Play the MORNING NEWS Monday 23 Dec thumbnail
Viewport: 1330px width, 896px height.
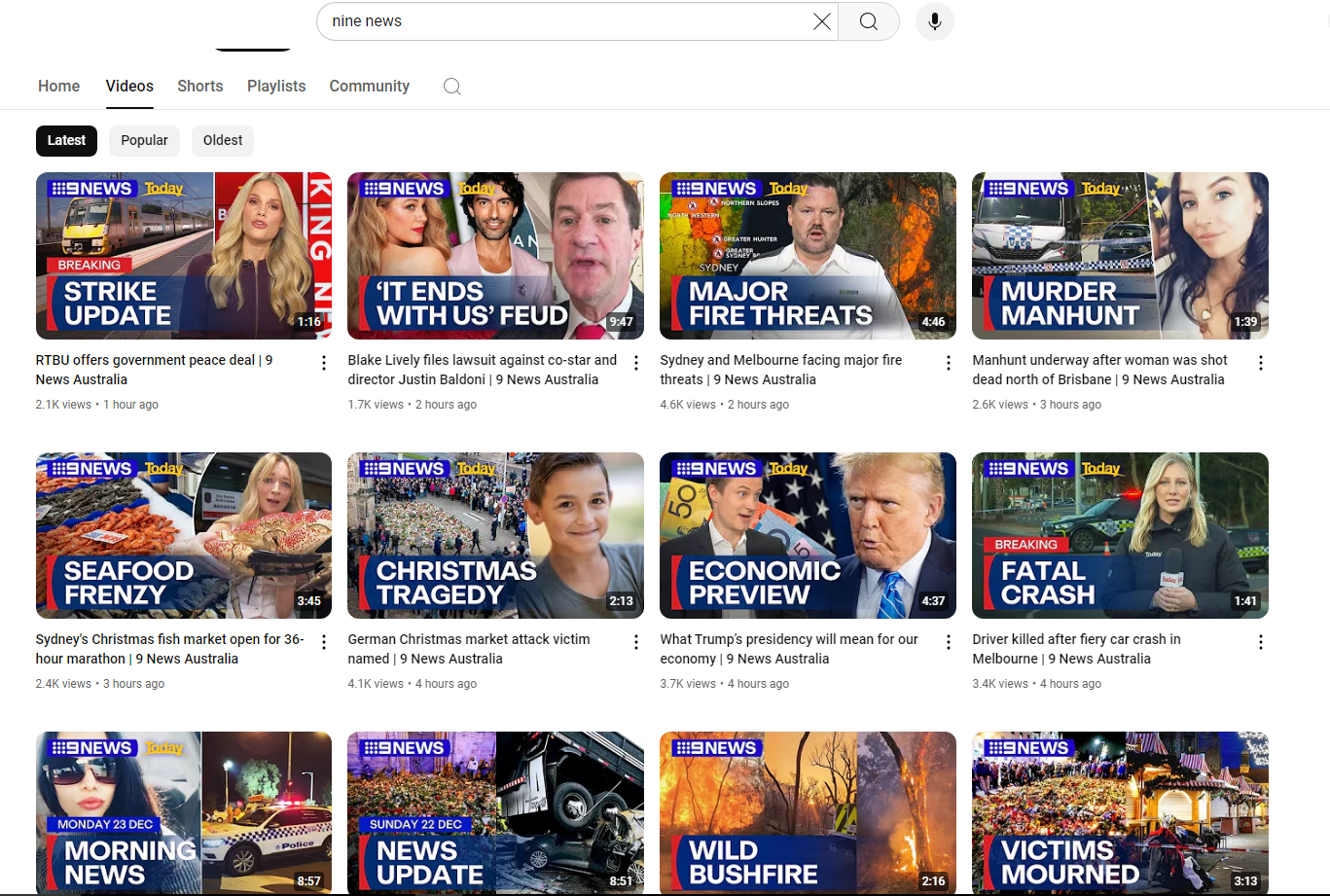[184, 813]
